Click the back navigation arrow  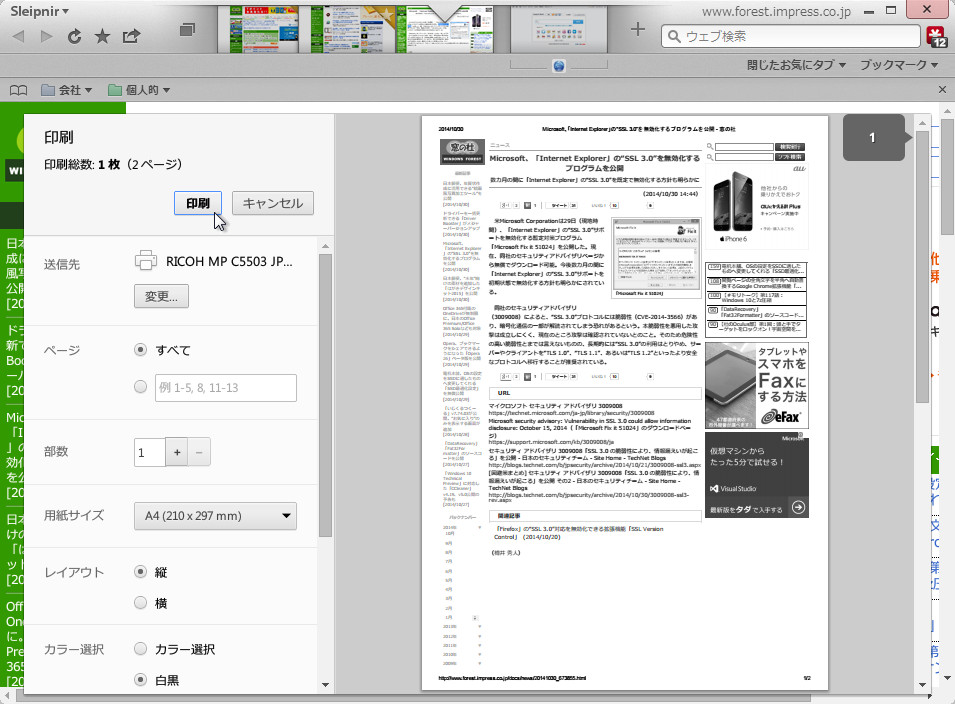point(18,37)
